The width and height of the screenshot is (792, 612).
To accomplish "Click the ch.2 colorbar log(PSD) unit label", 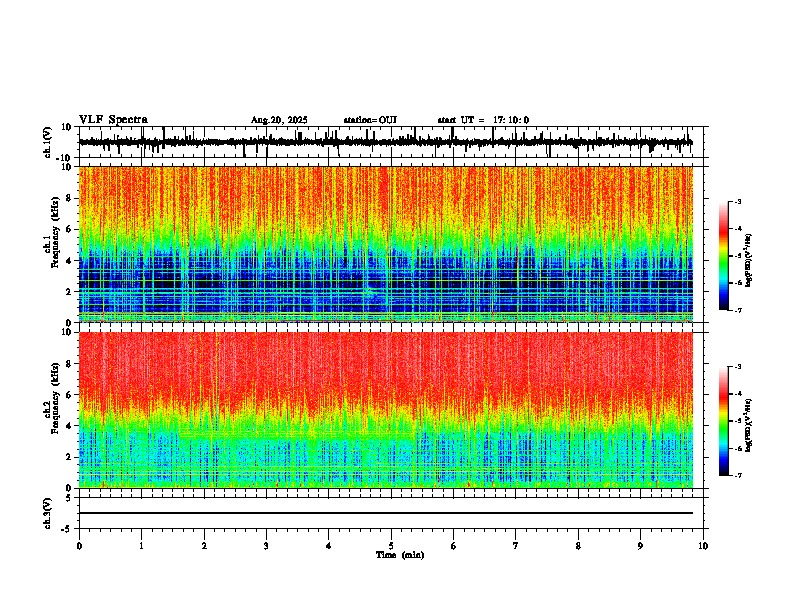I will coord(748,425).
